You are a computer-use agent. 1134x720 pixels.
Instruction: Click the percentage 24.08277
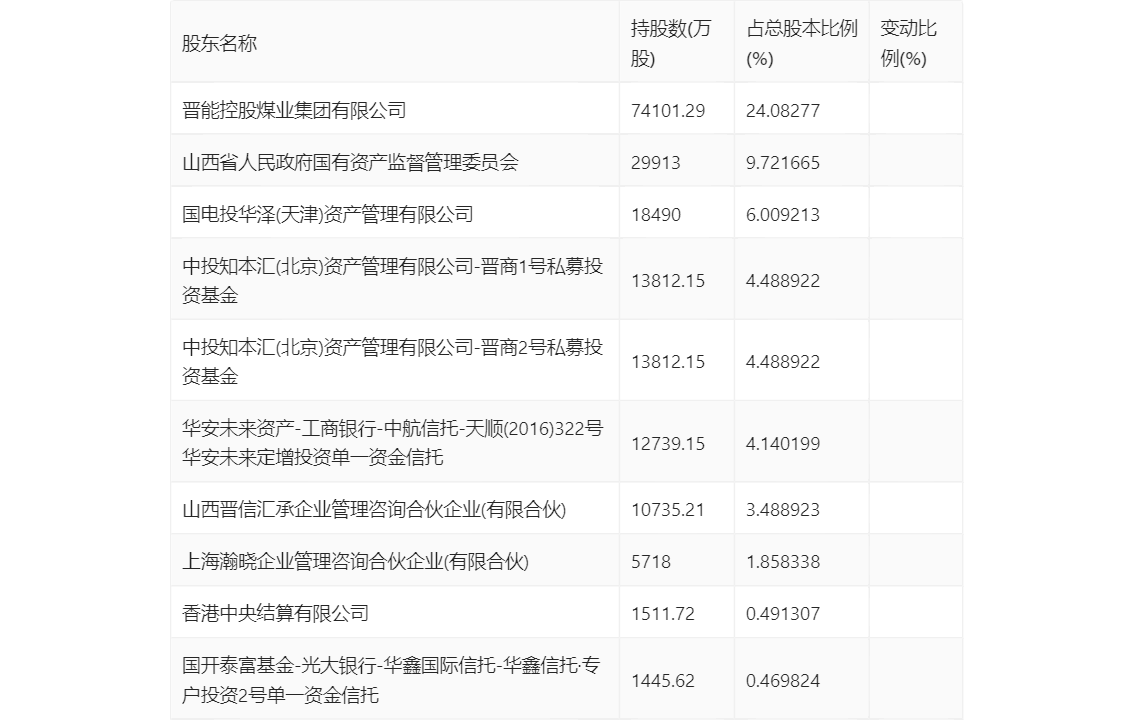point(783,111)
